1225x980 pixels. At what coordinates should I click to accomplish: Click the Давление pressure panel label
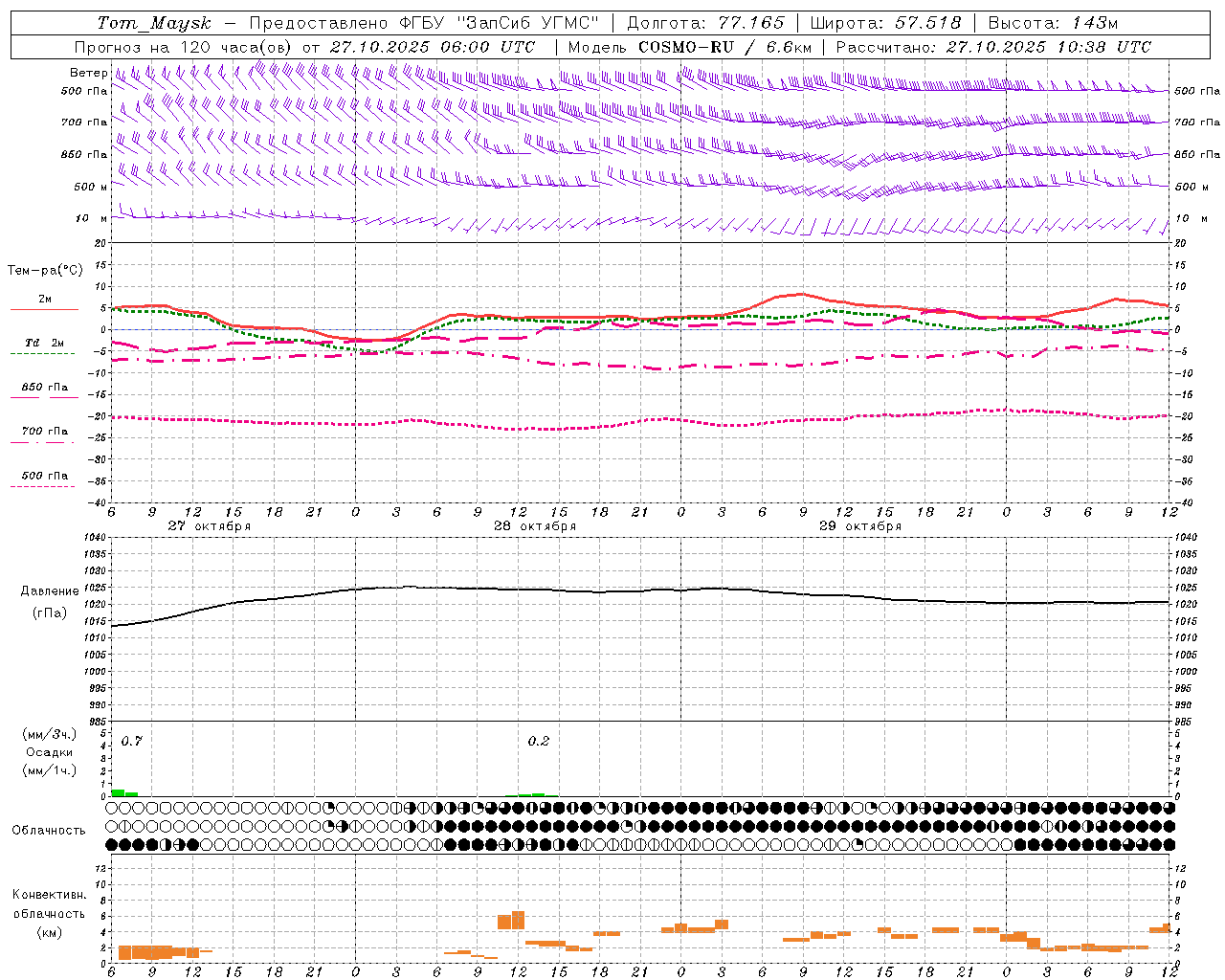tap(50, 591)
